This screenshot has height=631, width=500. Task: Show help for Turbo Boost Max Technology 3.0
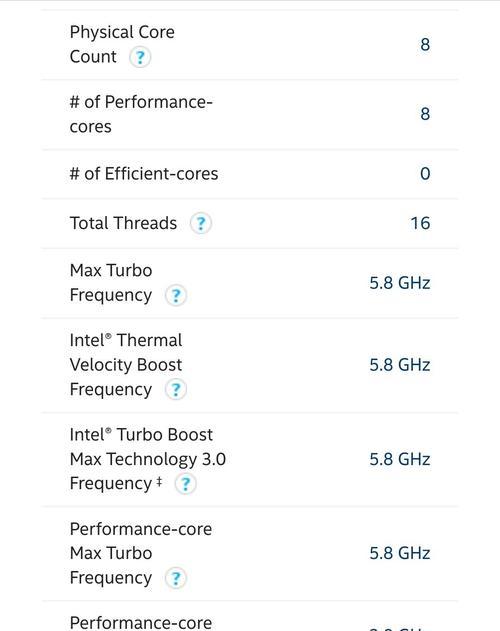pyautogui.click(x=185, y=484)
